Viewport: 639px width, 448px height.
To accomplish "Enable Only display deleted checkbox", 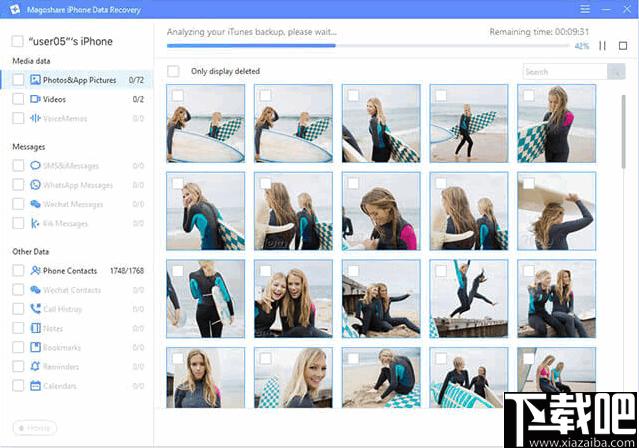I will pyautogui.click(x=173, y=71).
